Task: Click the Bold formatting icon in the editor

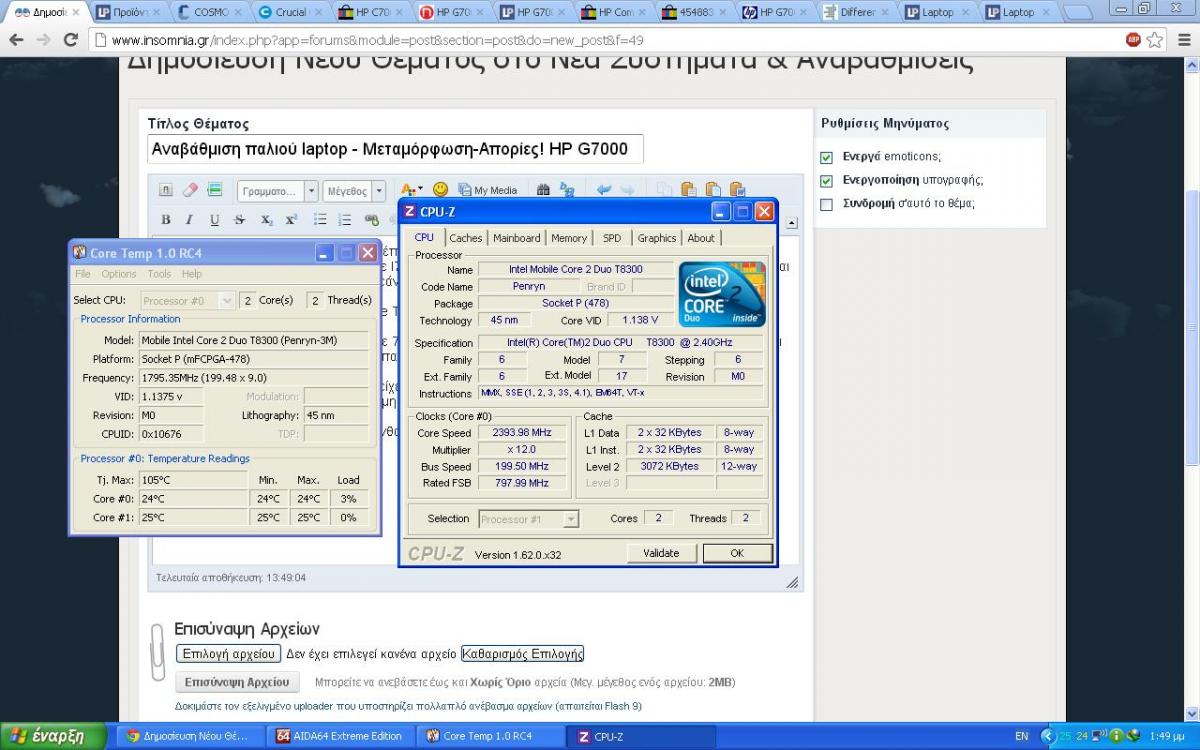Action: click(x=165, y=220)
